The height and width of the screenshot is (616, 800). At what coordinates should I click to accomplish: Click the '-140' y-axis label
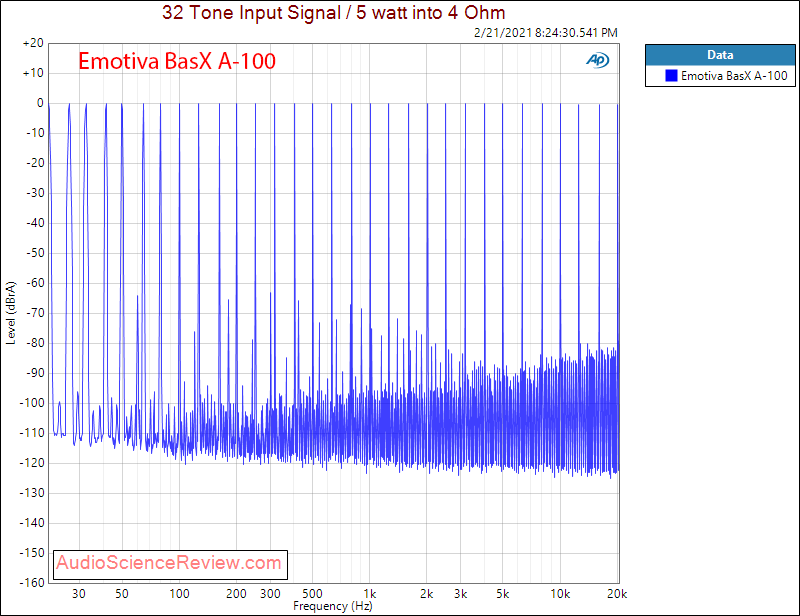32,523
